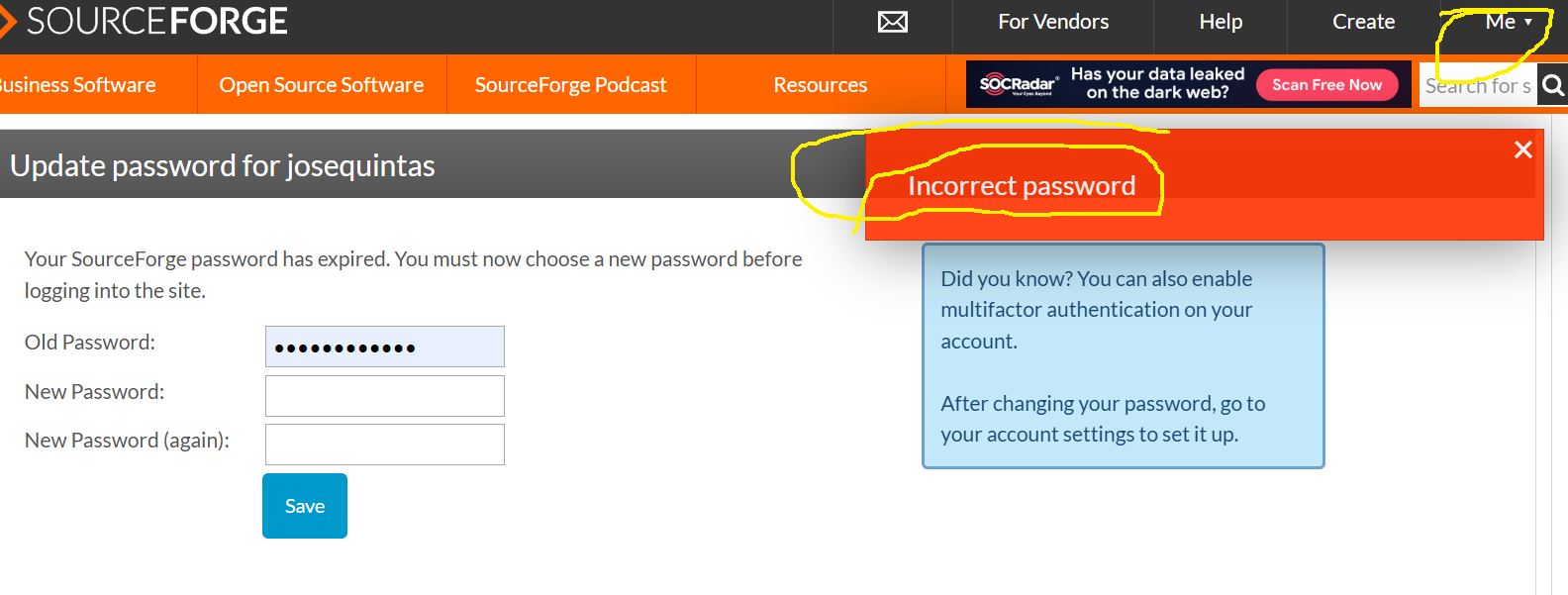Open the envelope messages icon
Image resolution: width=1568 pixels, height=595 pixels.
(893, 22)
